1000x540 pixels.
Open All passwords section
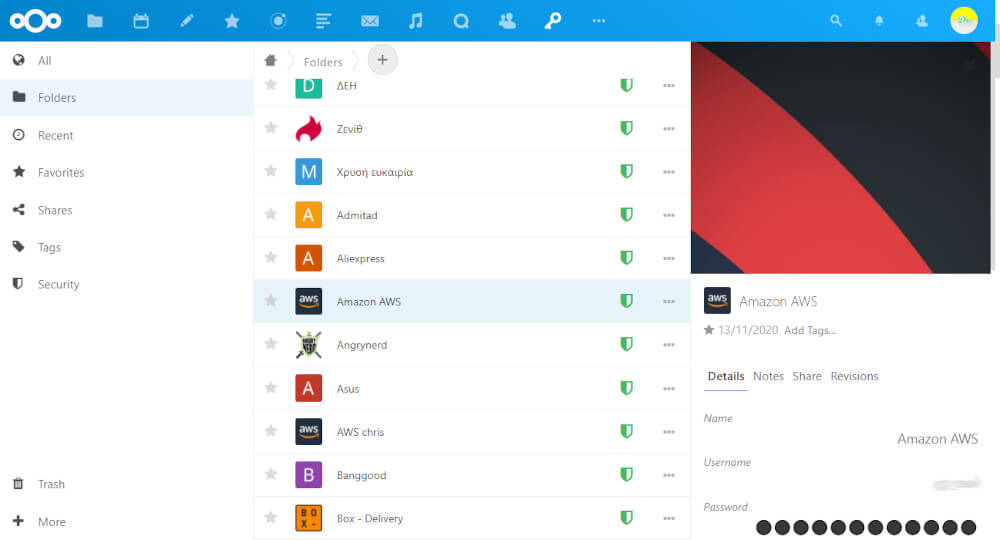[127, 61]
